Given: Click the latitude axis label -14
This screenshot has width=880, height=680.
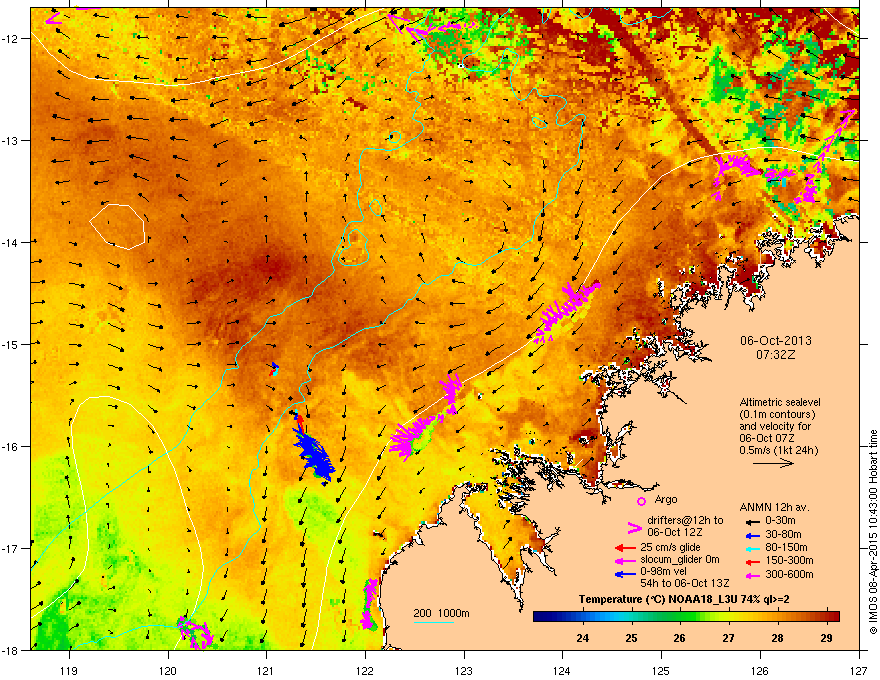Looking at the screenshot, I should click(x=11, y=242).
